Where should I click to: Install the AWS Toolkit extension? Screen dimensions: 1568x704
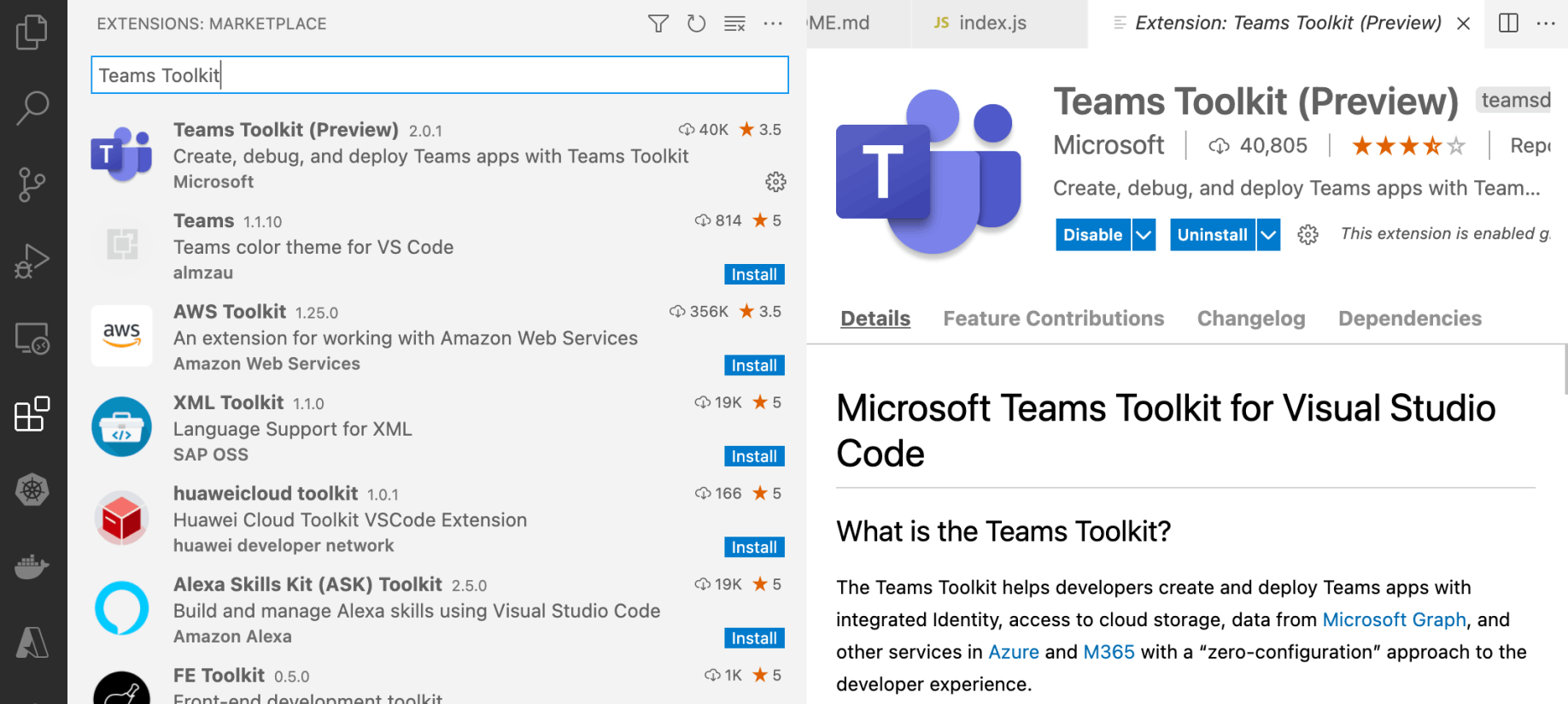point(753,366)
